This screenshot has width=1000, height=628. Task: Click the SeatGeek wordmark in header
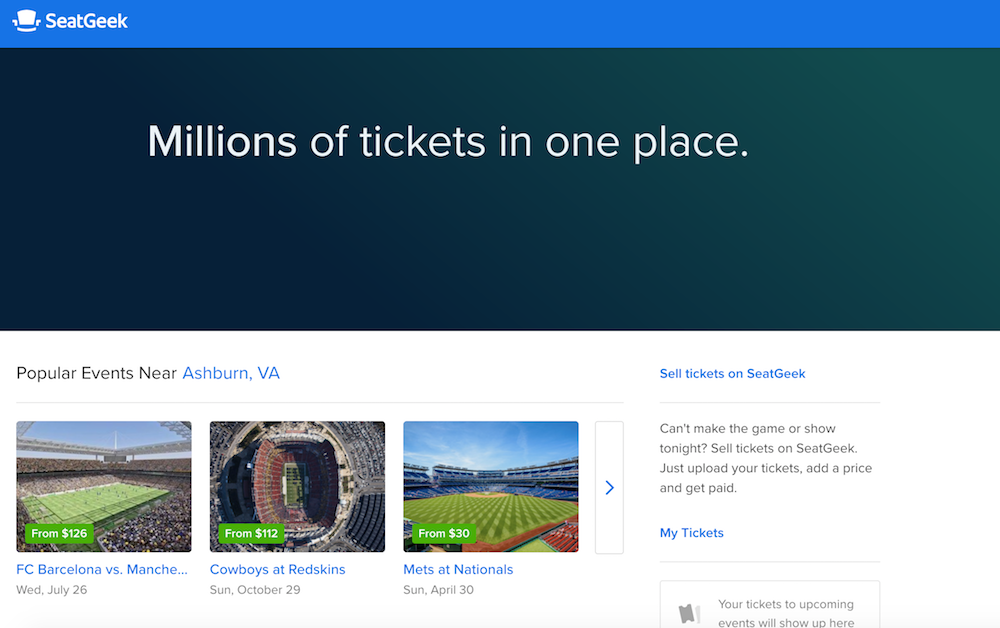pyautogui.click(x=87, y=21)
